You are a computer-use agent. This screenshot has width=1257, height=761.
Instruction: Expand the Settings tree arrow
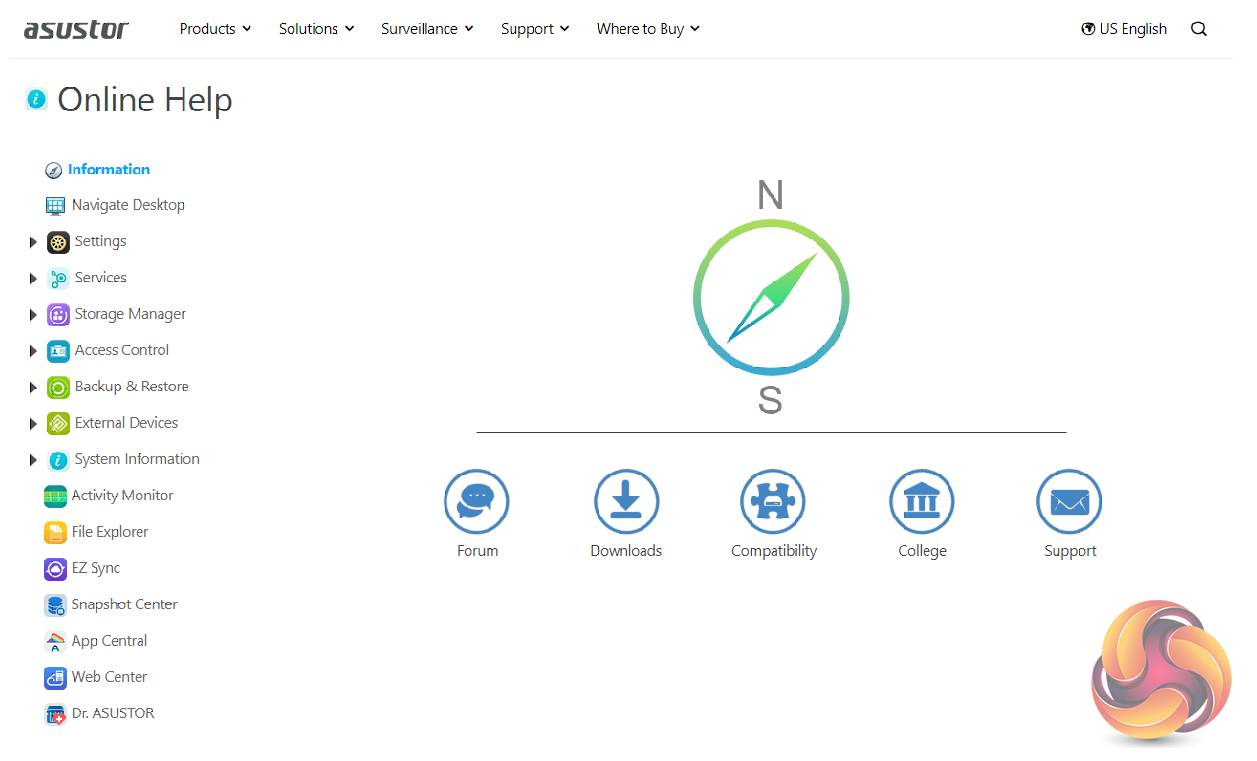pyautogui.click(x=33, y=242)
